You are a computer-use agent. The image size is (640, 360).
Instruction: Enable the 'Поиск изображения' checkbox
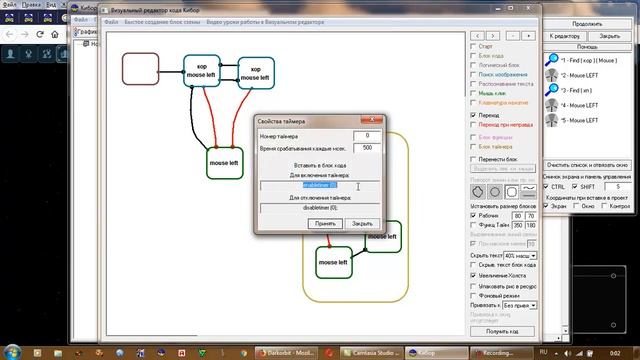coord(473,74)
